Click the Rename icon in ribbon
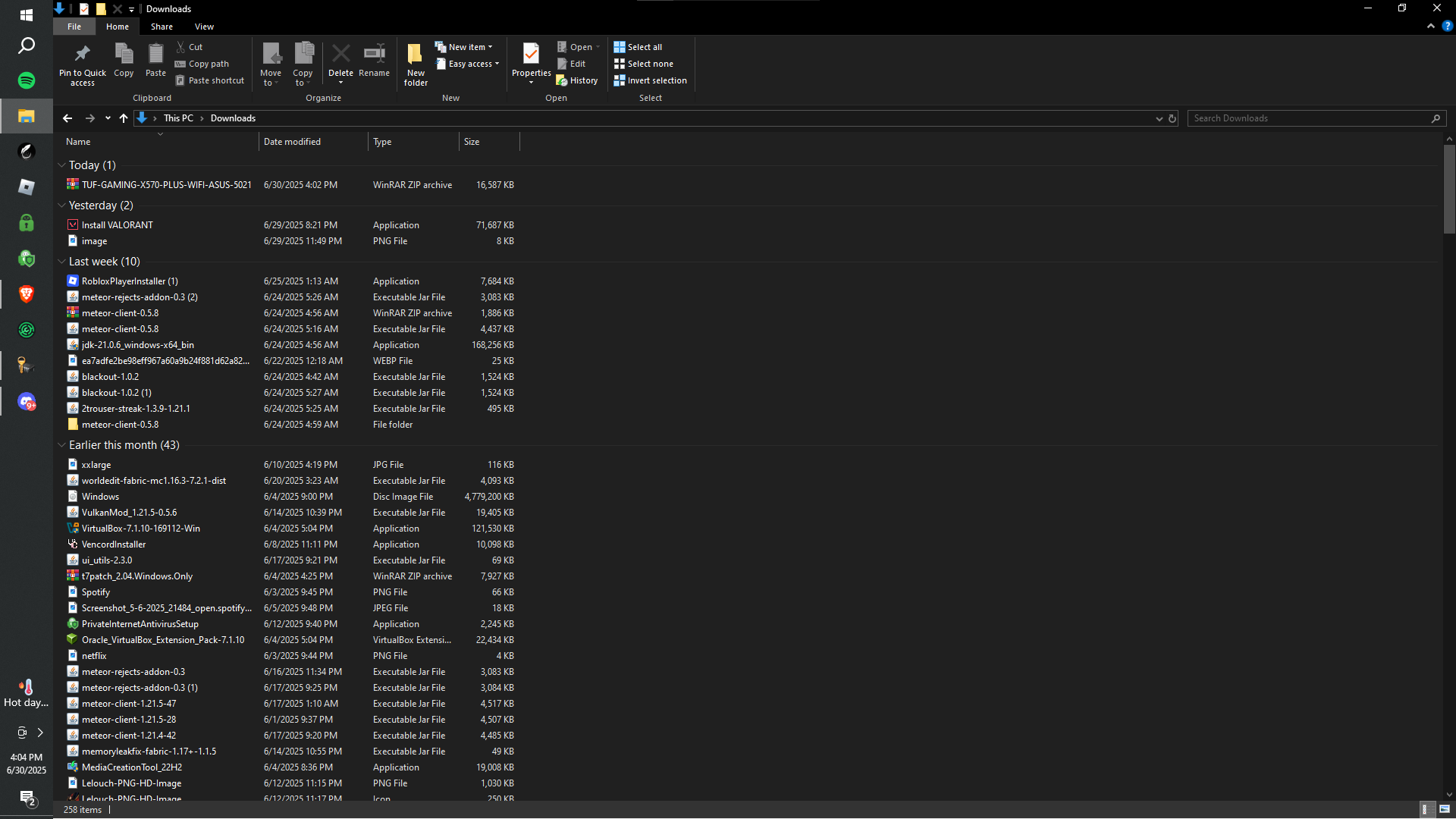The width and height of the screenshot is (1456, 819). 374,55
